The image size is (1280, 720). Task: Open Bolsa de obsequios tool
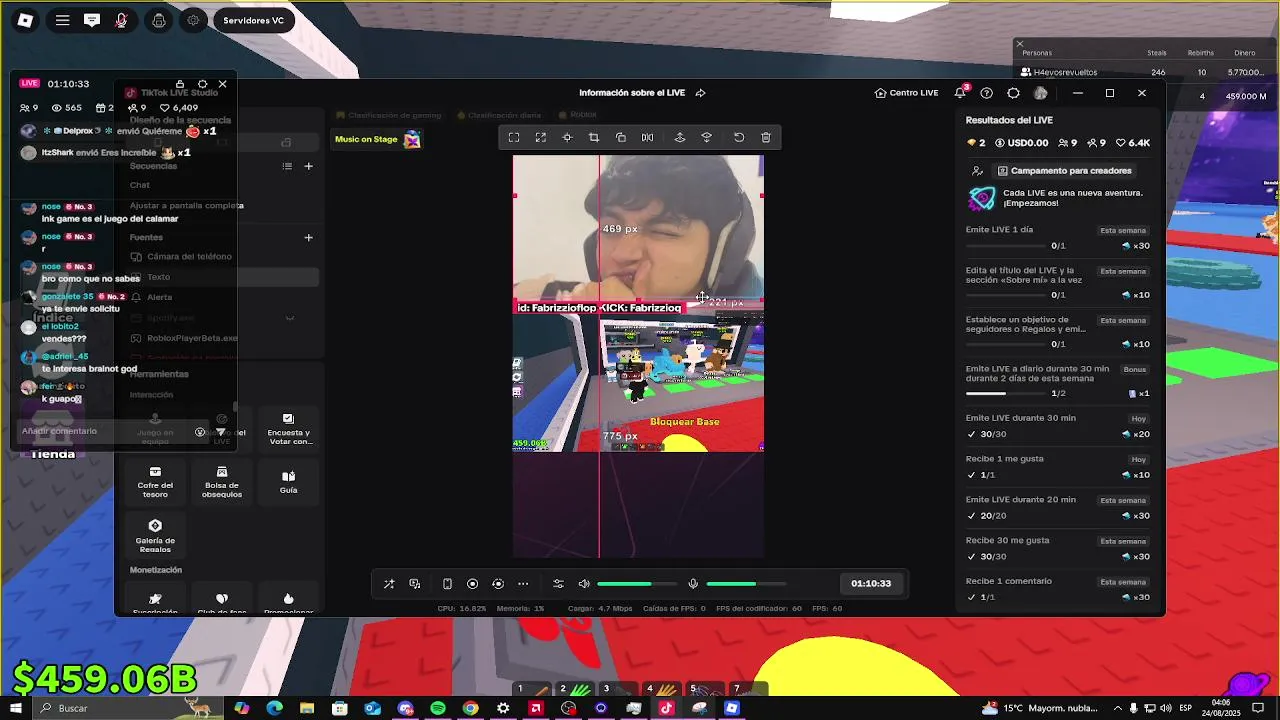(222, 482)
